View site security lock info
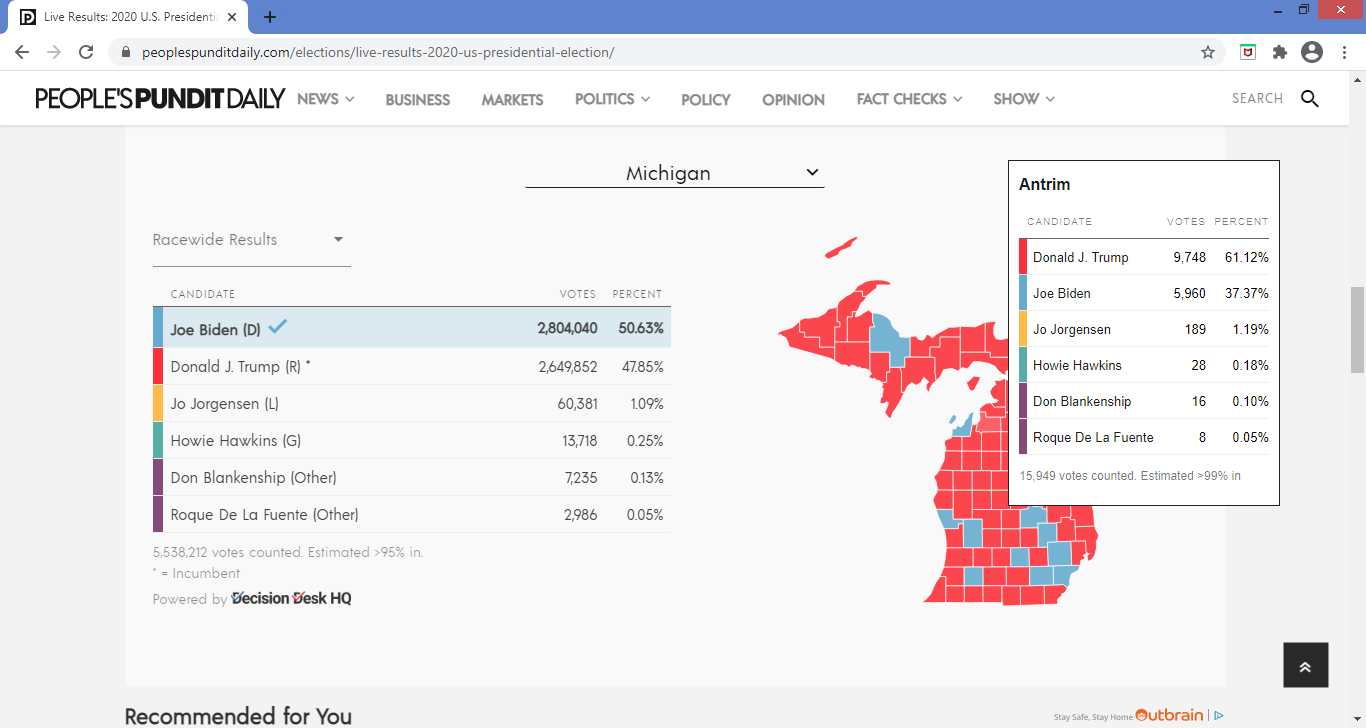Image resolution: width=1366 pixels, height=728 pixels. [x=125, y=52]
